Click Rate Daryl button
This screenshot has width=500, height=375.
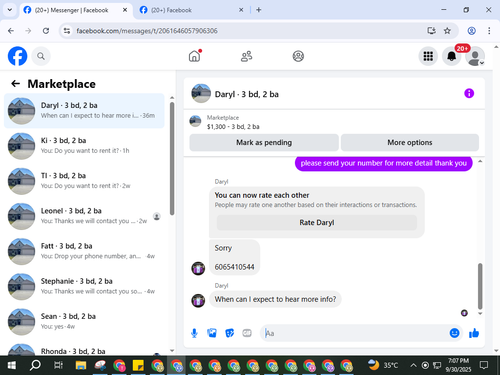tap(317, 222)
